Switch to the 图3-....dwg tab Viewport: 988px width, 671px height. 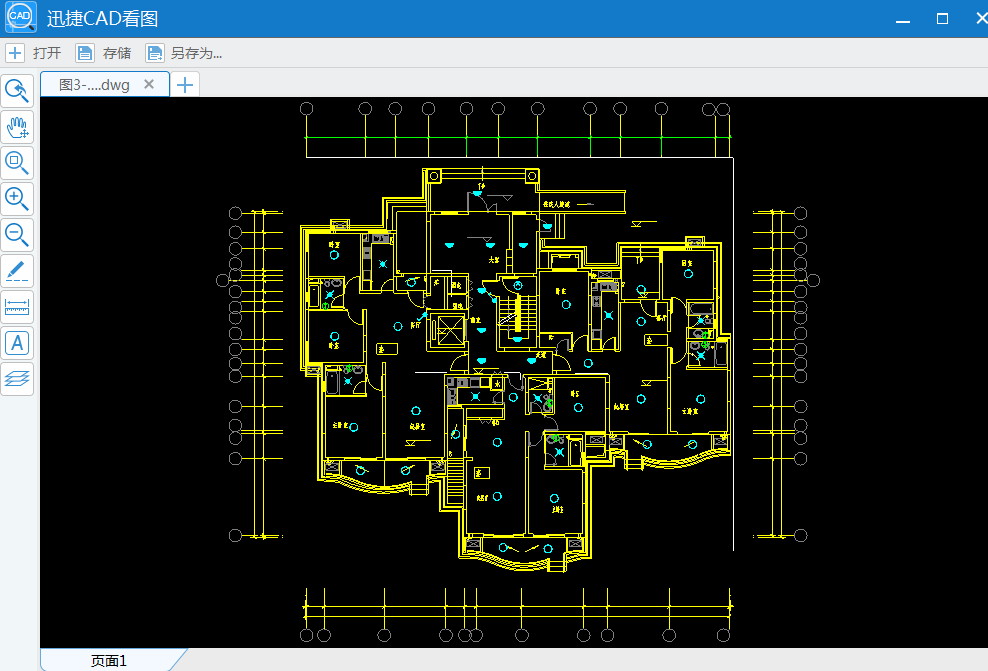tap(94, 85)
